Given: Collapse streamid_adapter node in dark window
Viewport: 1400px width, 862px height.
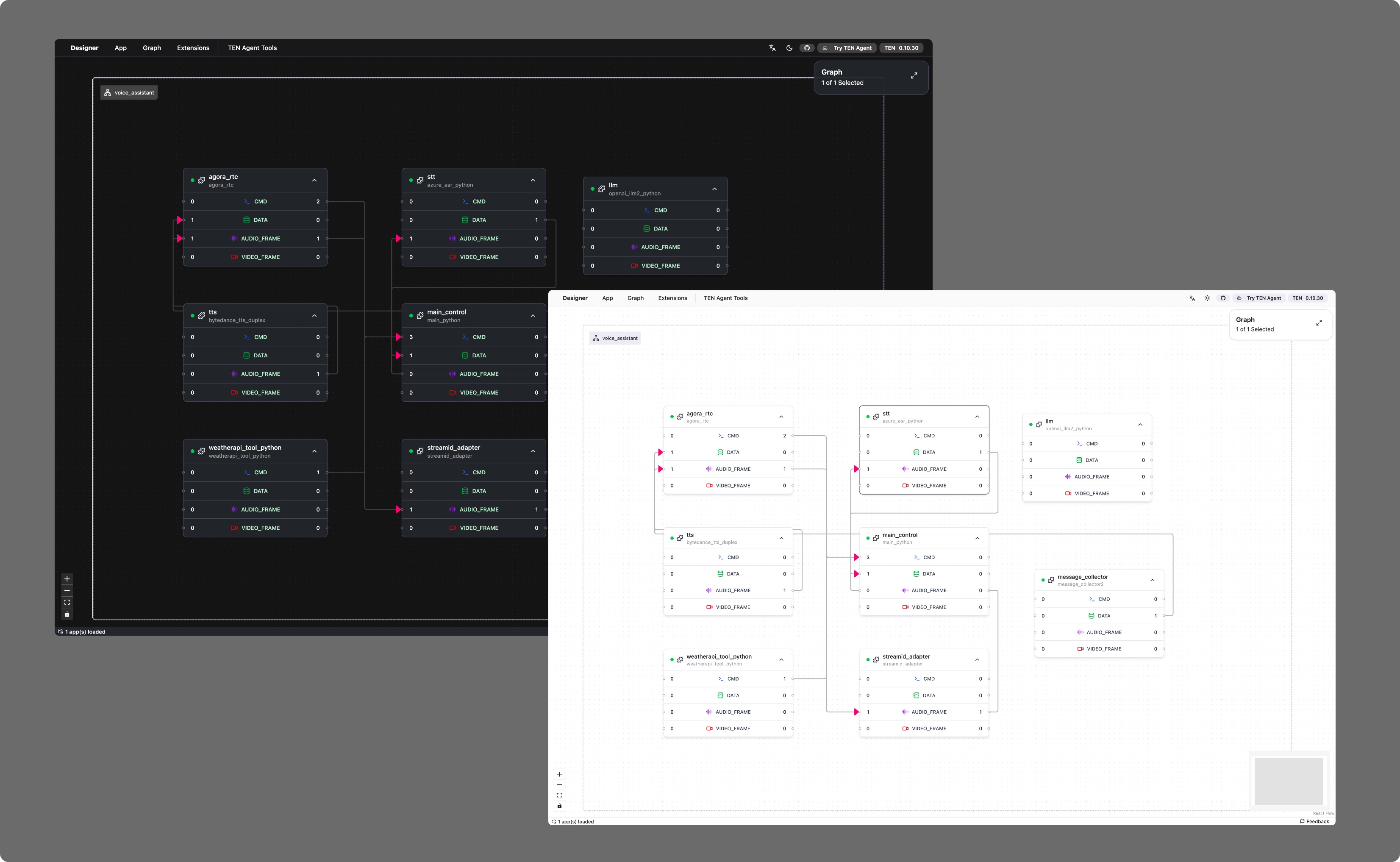Looking at the screenshot, I should (533, 451).
